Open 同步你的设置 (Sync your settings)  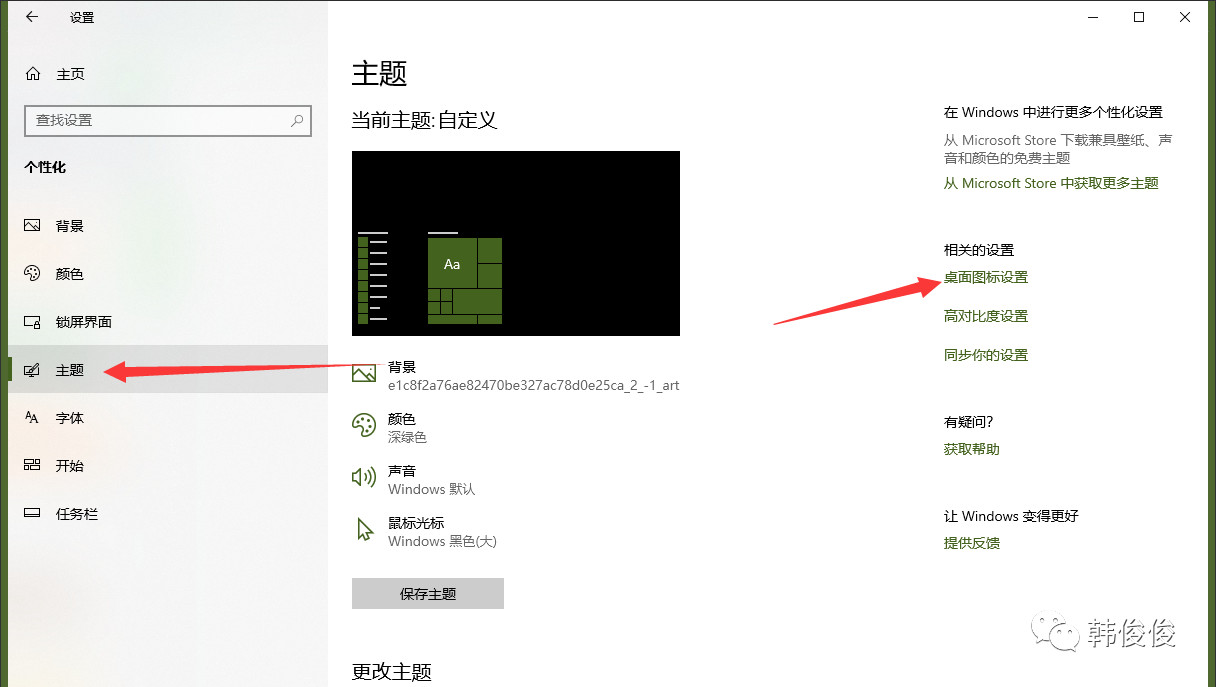click(985, 354)
